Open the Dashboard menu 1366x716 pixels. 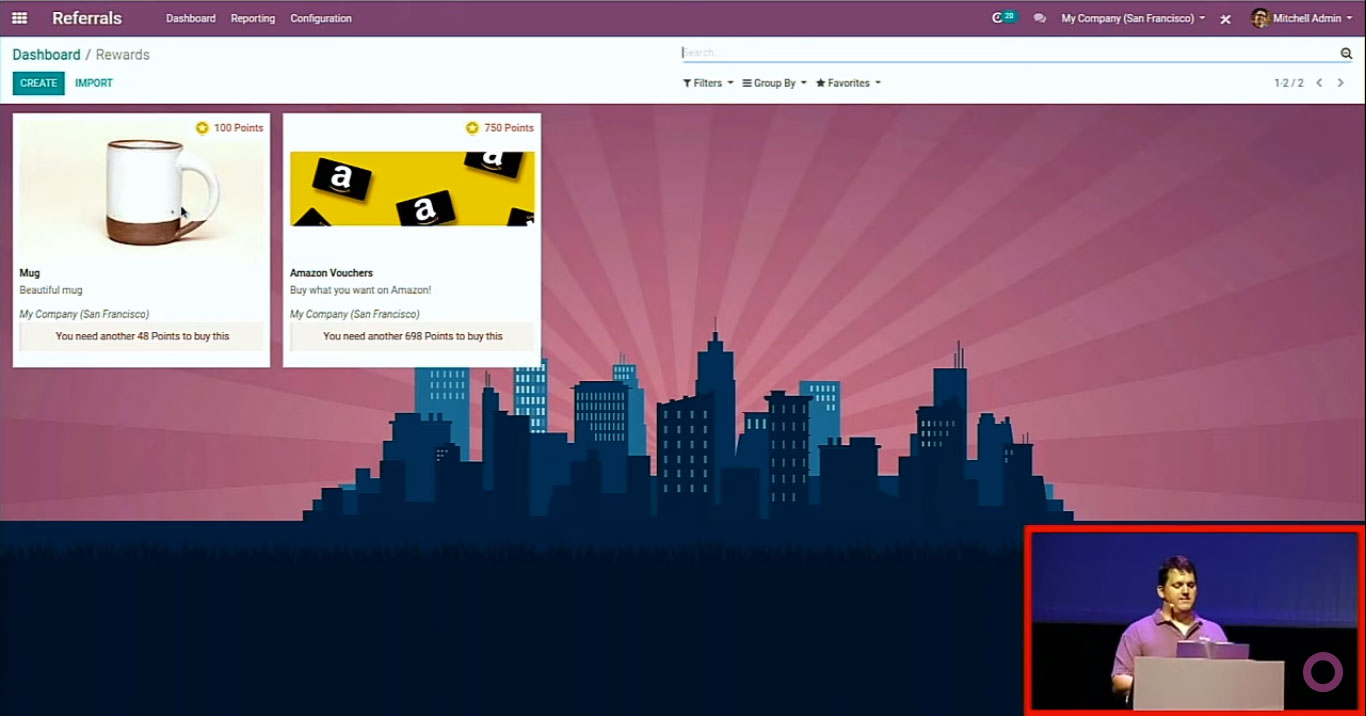coord(190,18)
